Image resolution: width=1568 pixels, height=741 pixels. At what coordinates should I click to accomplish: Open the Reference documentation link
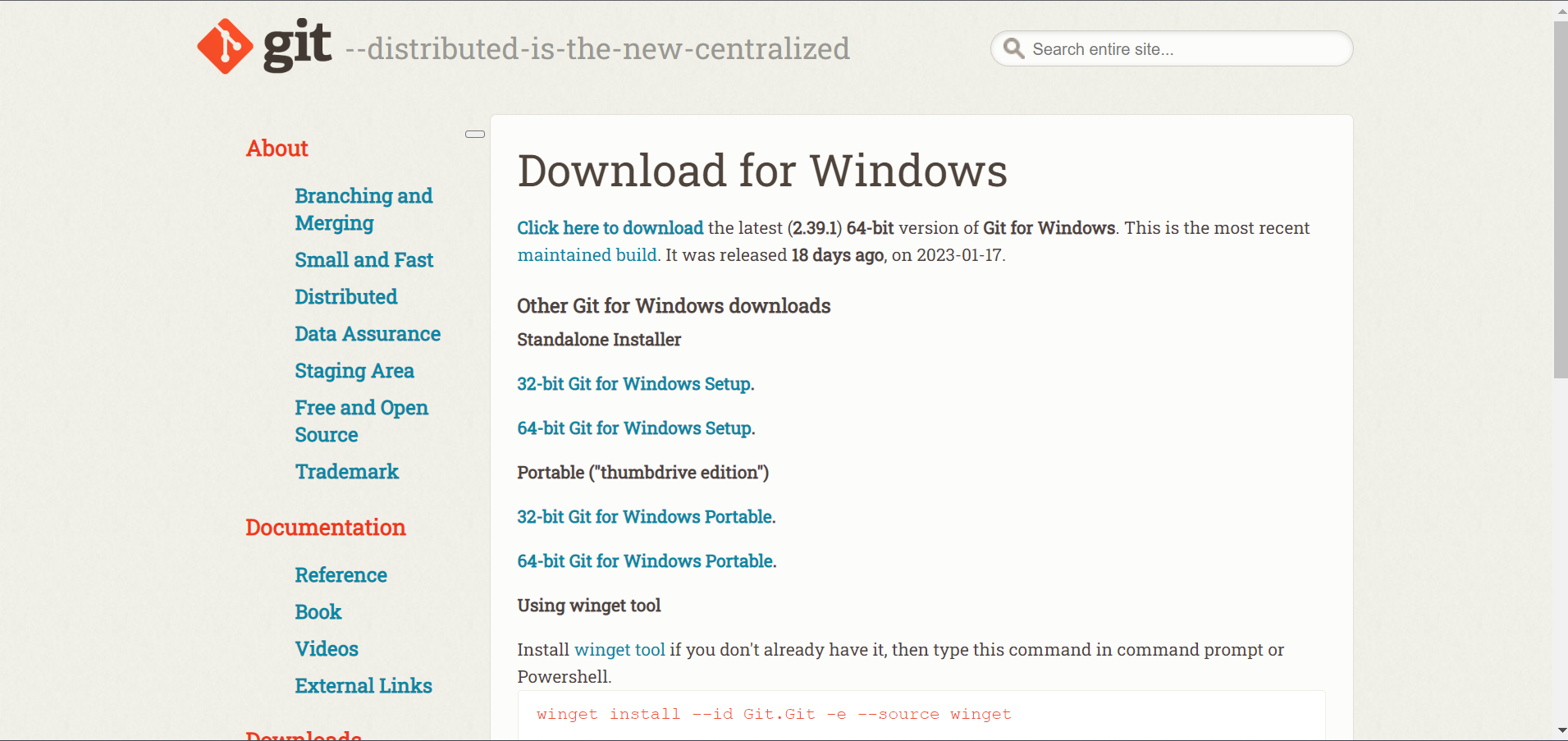pyautogui.click(x=341, y=575)
